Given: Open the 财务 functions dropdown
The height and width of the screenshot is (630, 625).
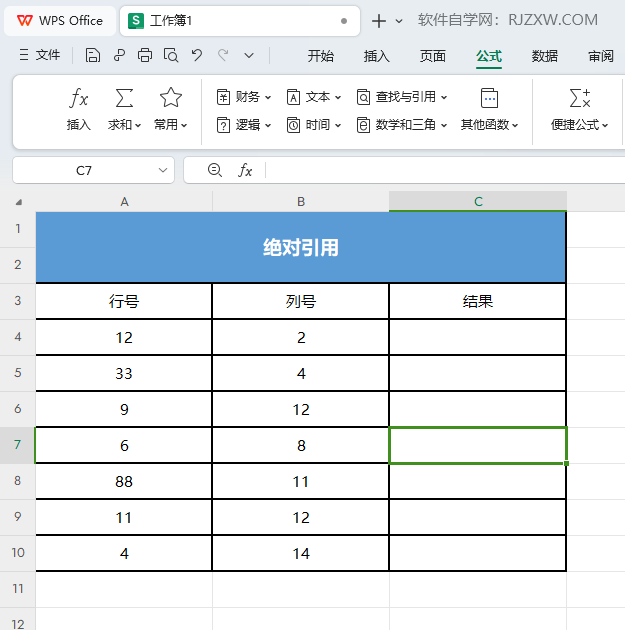Looking at the screenshot, I should [x=244, y=97].
